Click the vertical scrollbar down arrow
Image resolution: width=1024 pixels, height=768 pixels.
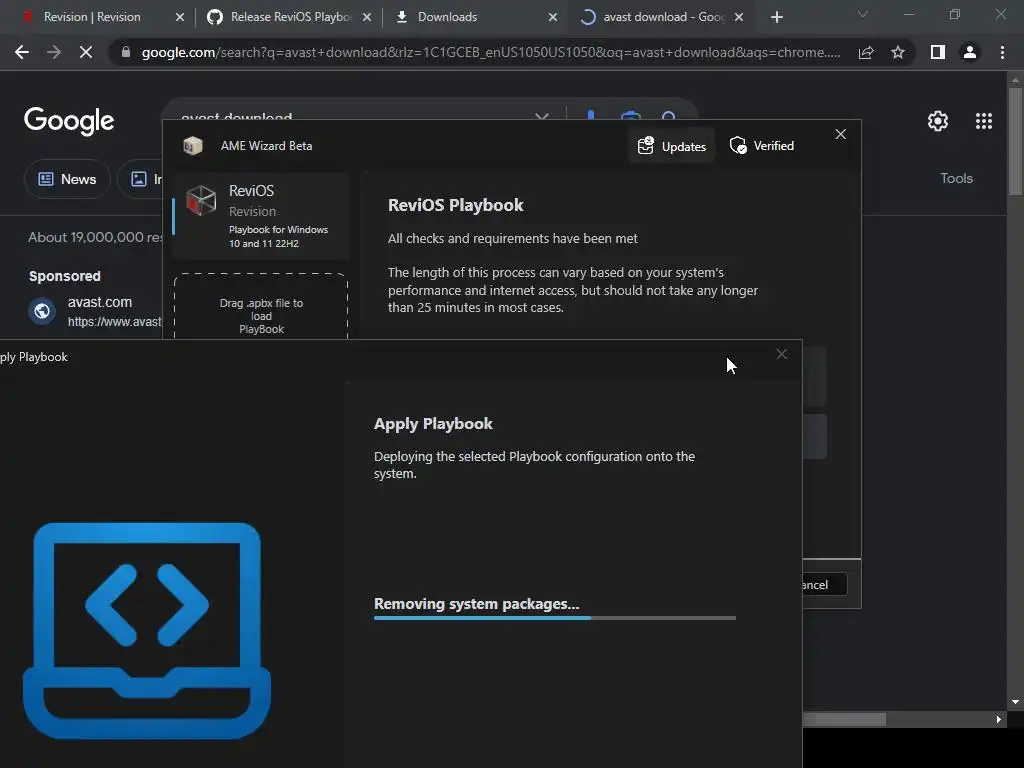(x=1015, y=702)
